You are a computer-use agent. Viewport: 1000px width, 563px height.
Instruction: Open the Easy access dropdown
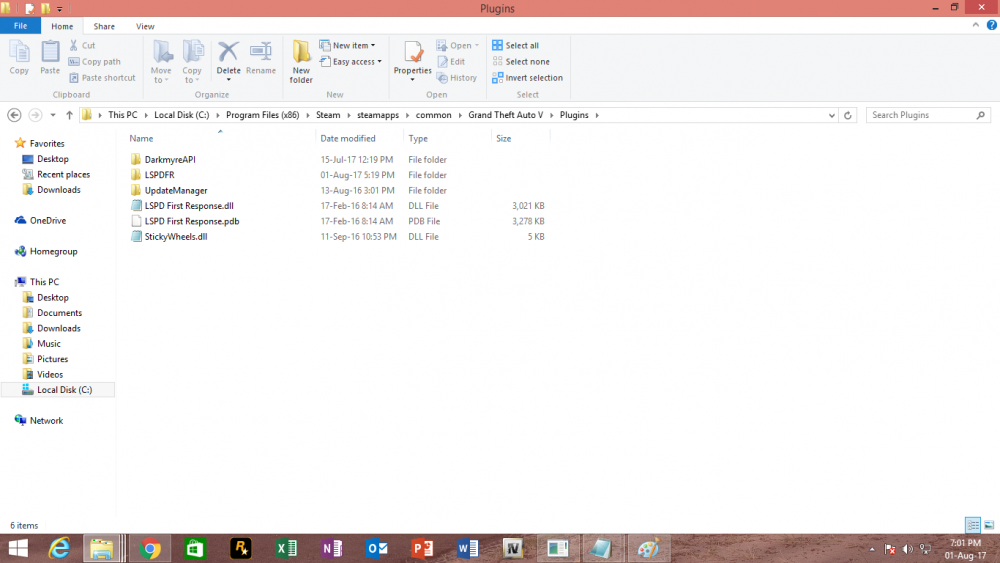(351, 62)
